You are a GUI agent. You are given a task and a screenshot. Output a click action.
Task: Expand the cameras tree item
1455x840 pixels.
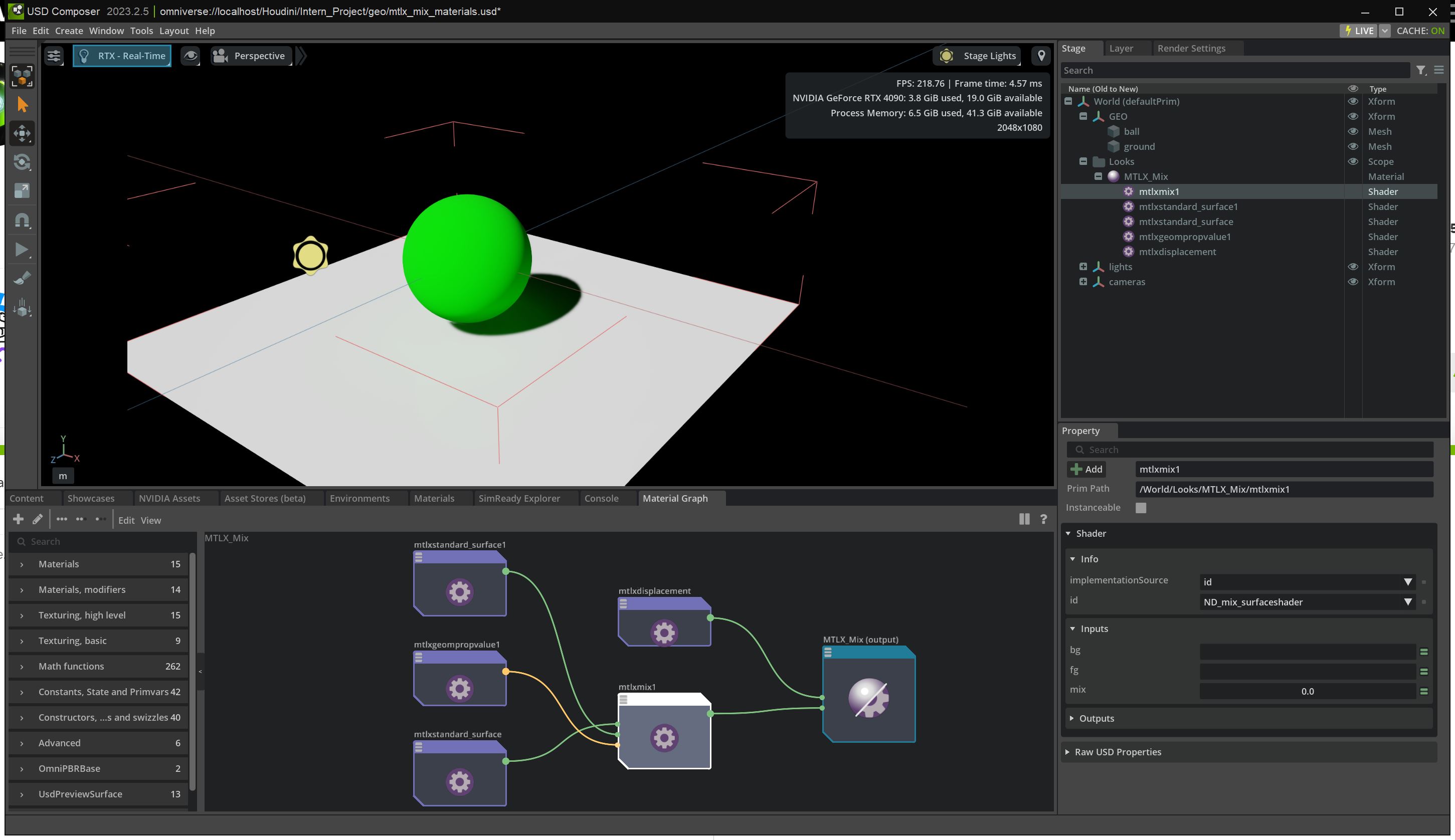click(1083, 282)
